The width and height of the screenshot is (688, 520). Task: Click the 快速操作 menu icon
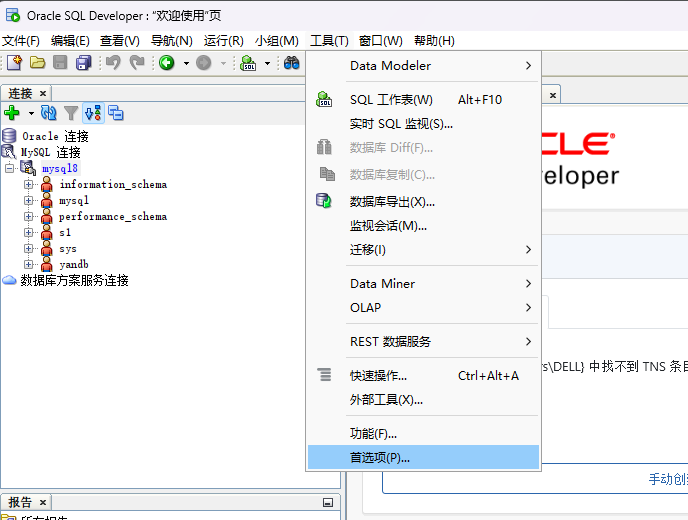tap(325, 375)
